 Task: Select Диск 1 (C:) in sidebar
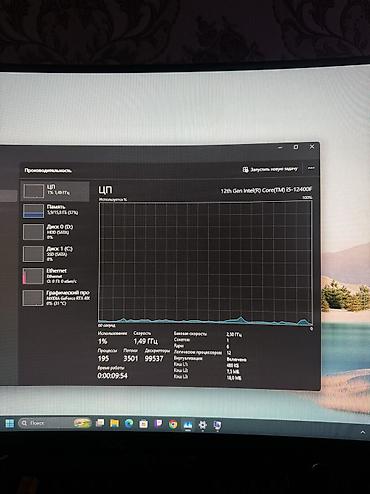click(55, 254)
